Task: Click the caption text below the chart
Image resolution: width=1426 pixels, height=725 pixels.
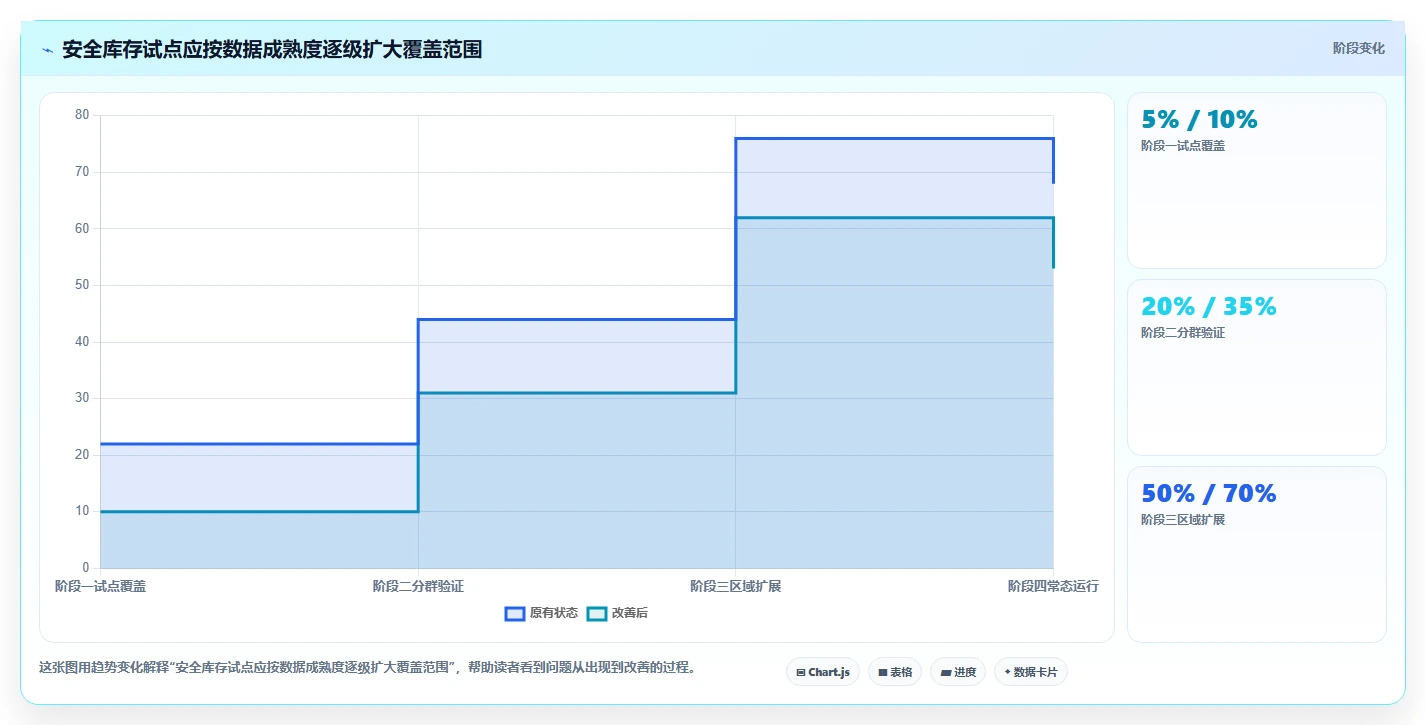Action: [367, 667]
